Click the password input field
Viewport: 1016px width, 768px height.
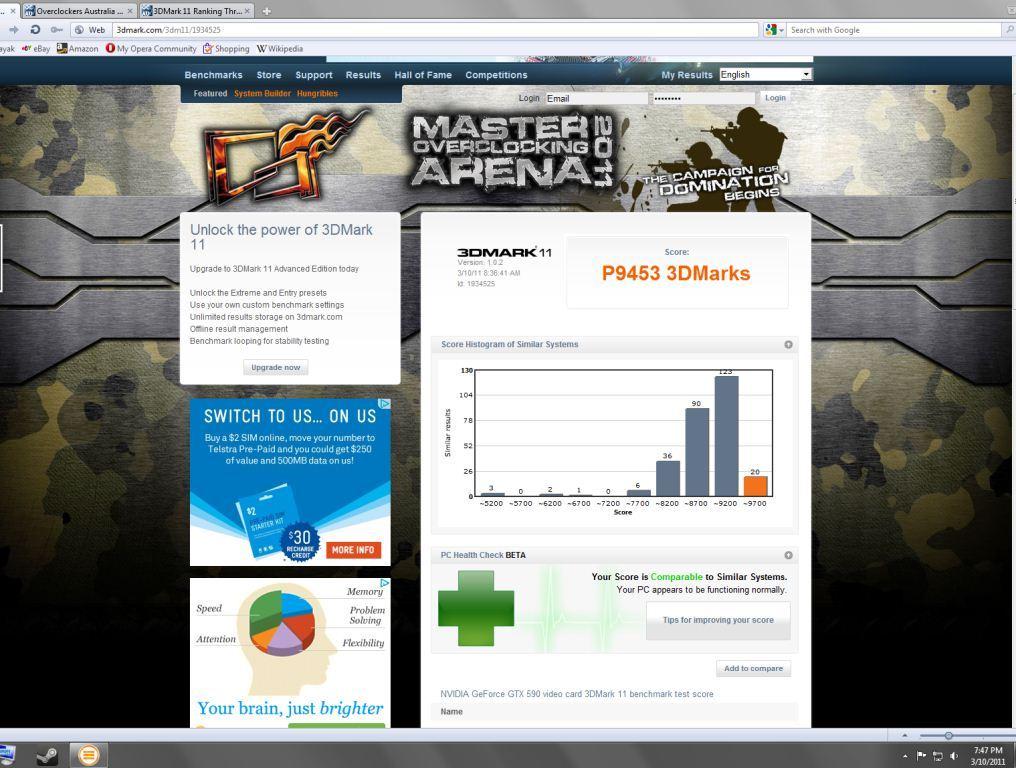(703, 99)
